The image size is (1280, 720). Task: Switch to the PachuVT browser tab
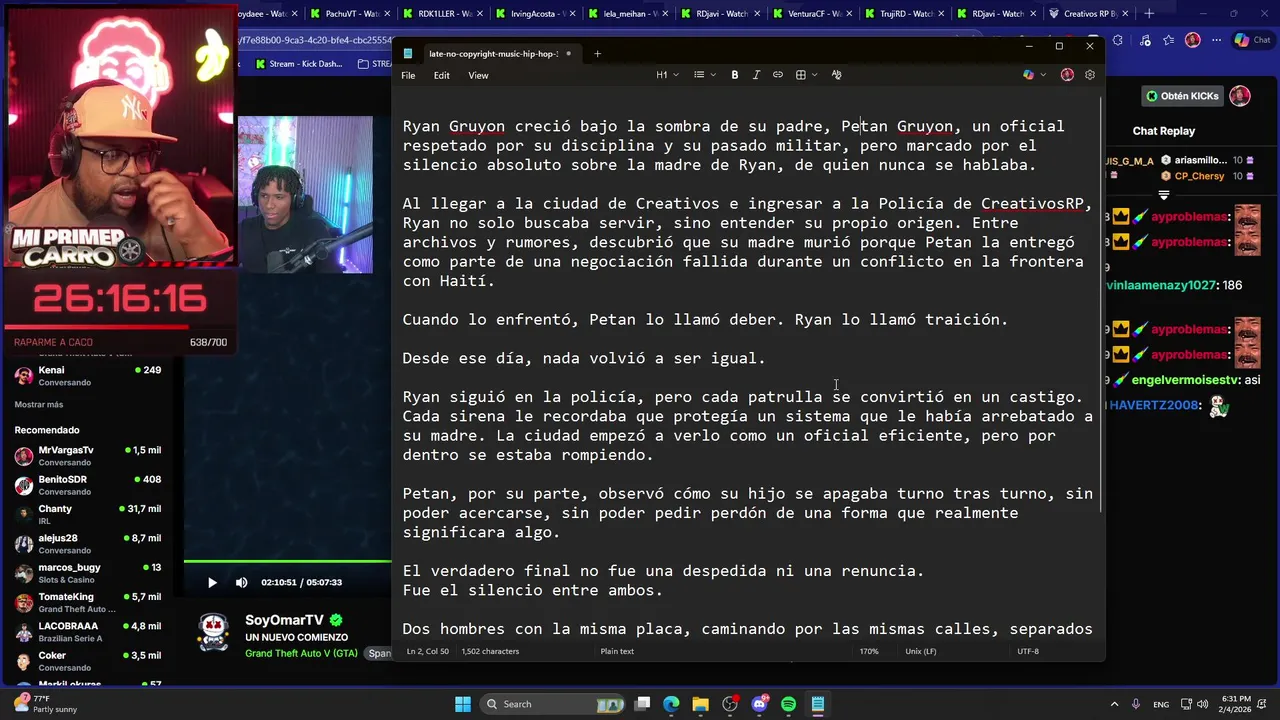[x=349, y=13]
